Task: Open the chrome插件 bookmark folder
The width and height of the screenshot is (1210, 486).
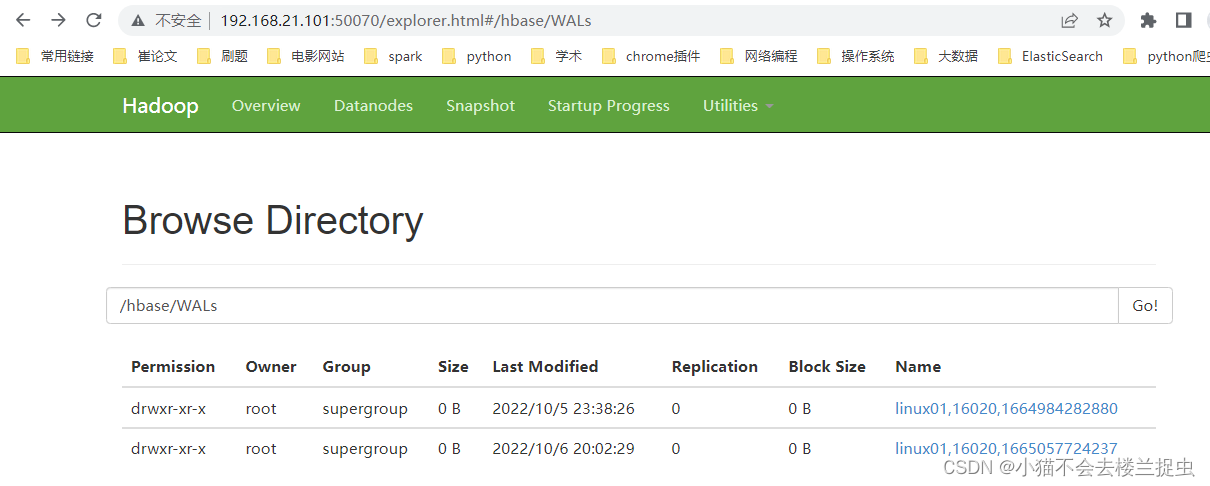Action: click(x=651, y=56)
